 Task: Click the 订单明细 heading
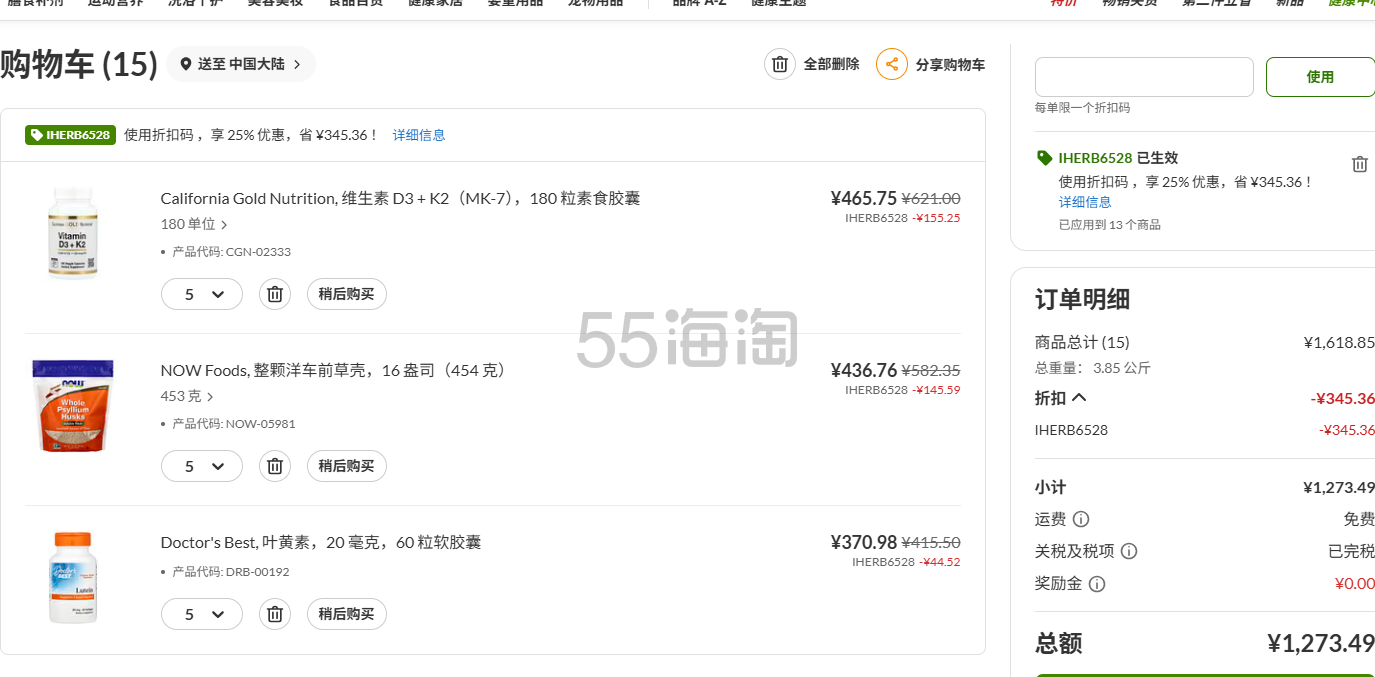[x=1083, y=299]
